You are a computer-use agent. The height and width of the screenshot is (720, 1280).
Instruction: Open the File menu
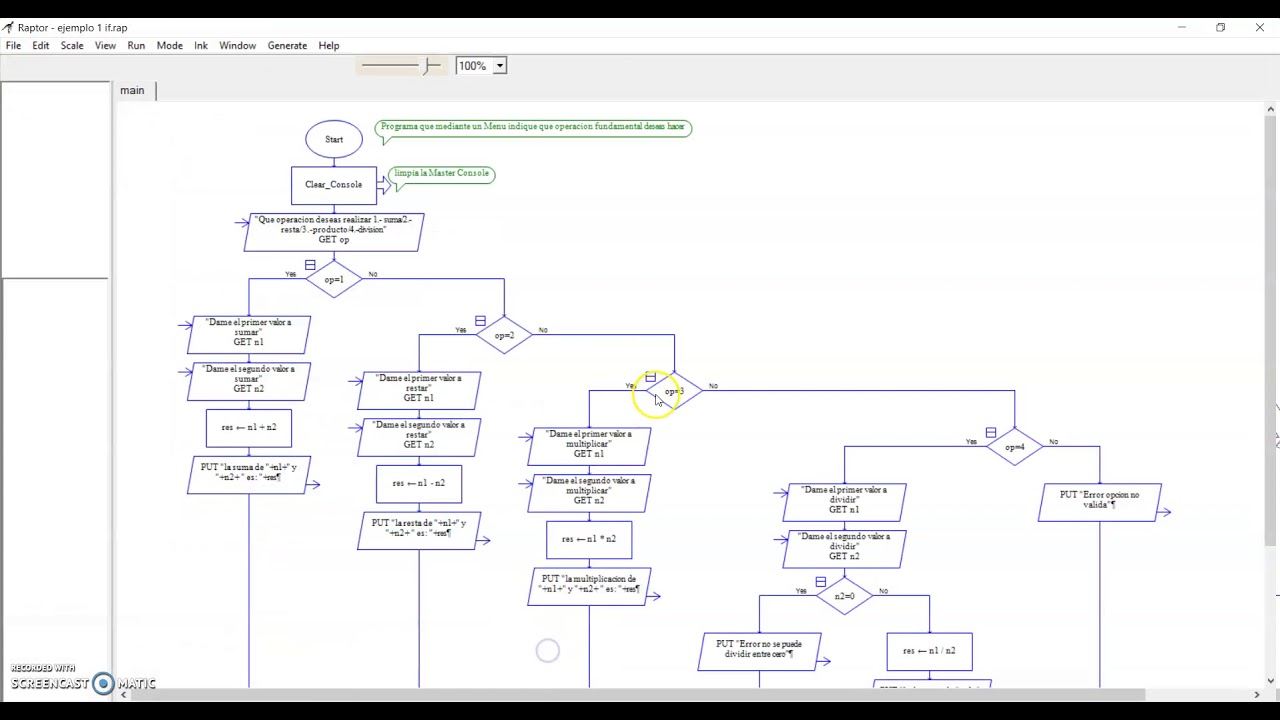13,45
